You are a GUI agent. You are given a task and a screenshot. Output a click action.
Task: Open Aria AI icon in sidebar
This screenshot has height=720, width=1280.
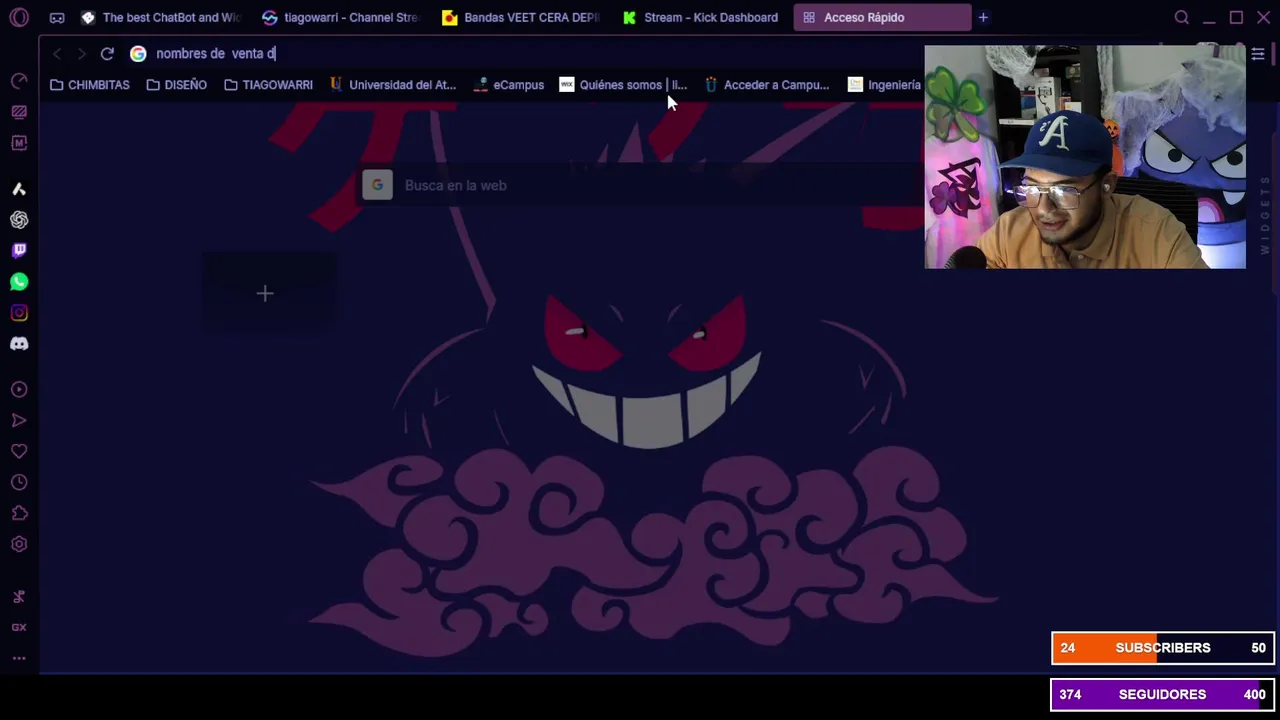pyautogui.click(x=19, y=189)
